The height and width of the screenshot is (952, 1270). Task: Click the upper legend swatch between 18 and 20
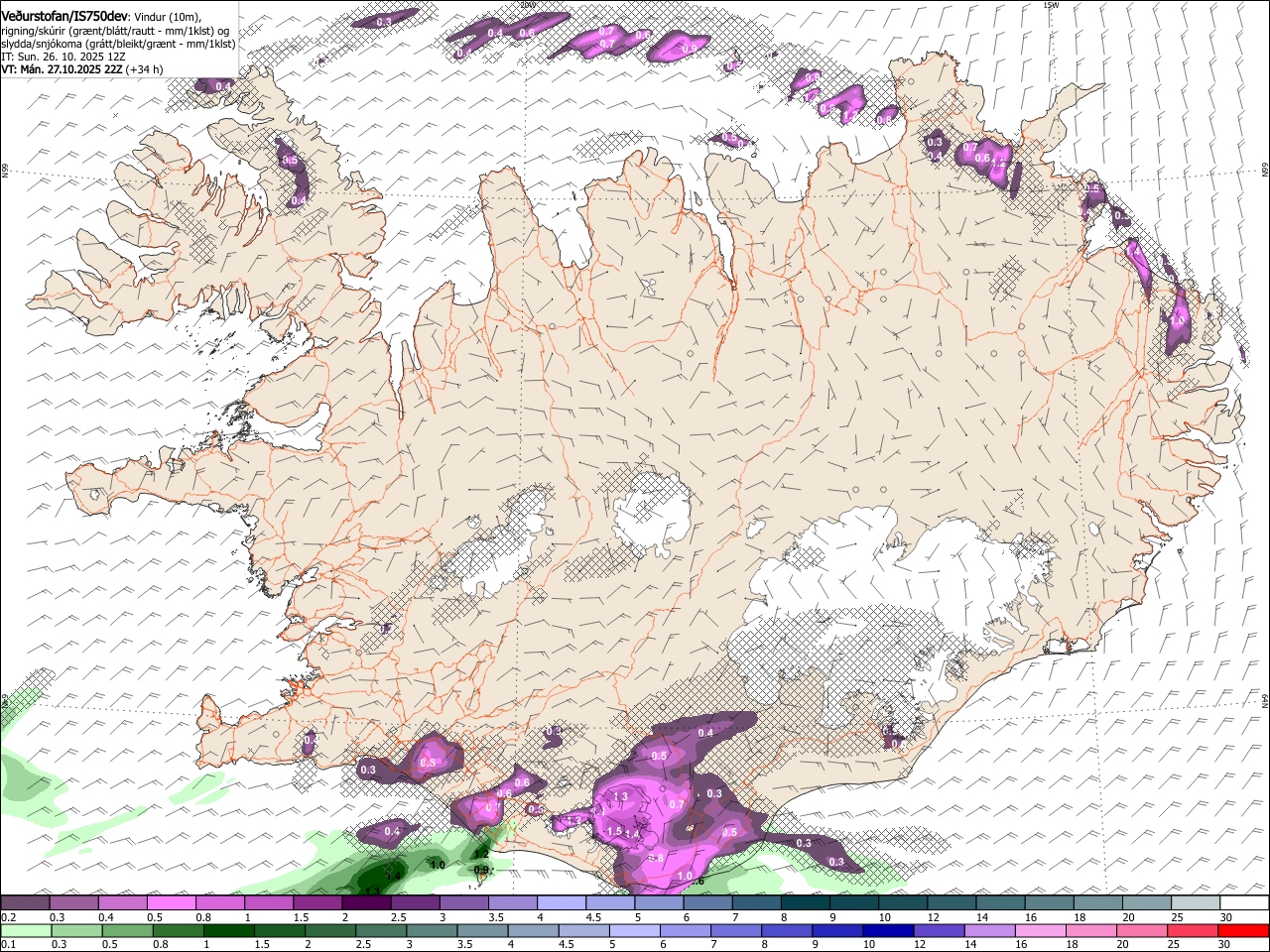tap(1098, 903)
